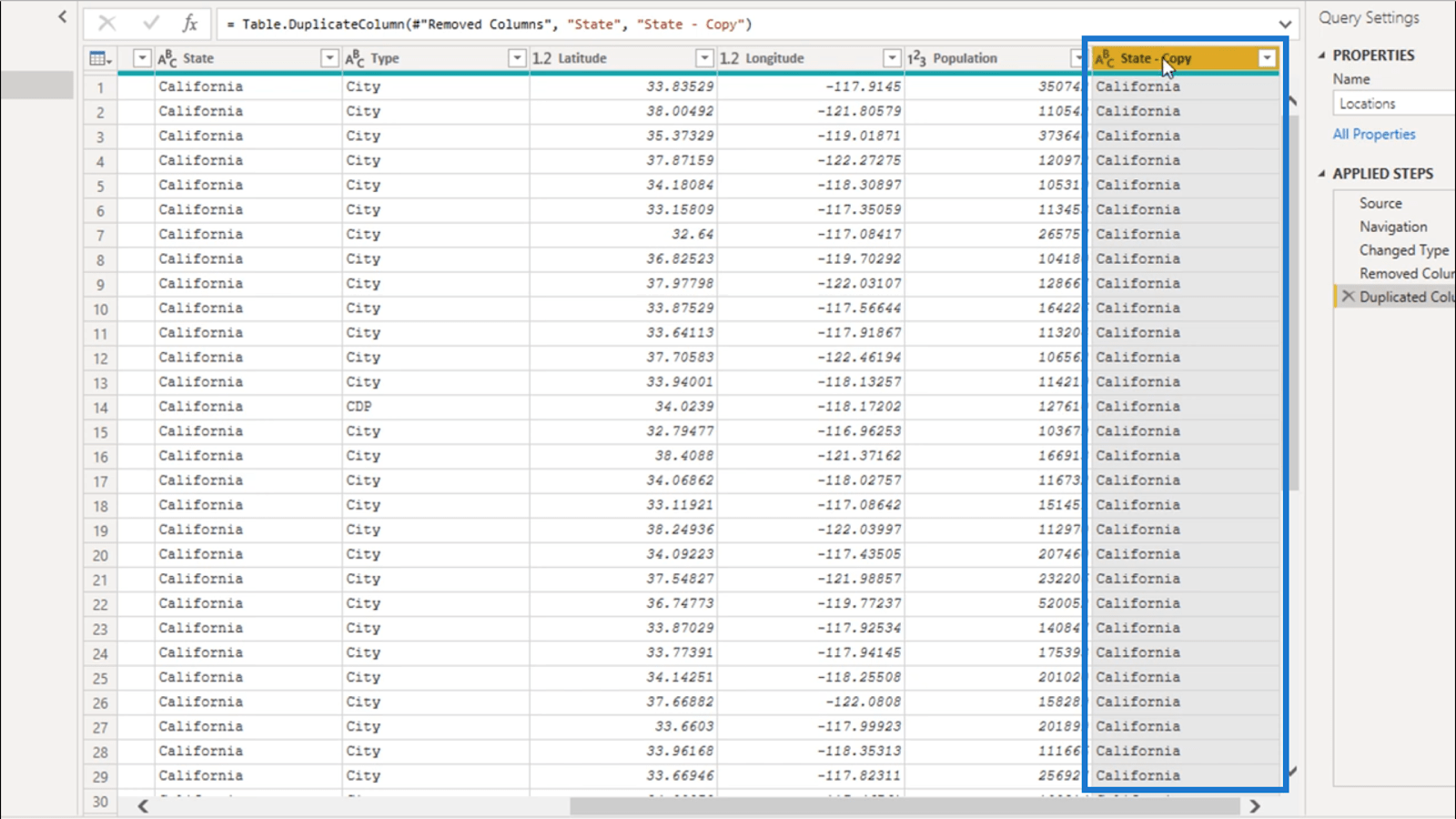The height and width of the screenshot is (819, 1456).
Task: Open the filter dropdown of the first unnamed column
Action: click(142, 58)
